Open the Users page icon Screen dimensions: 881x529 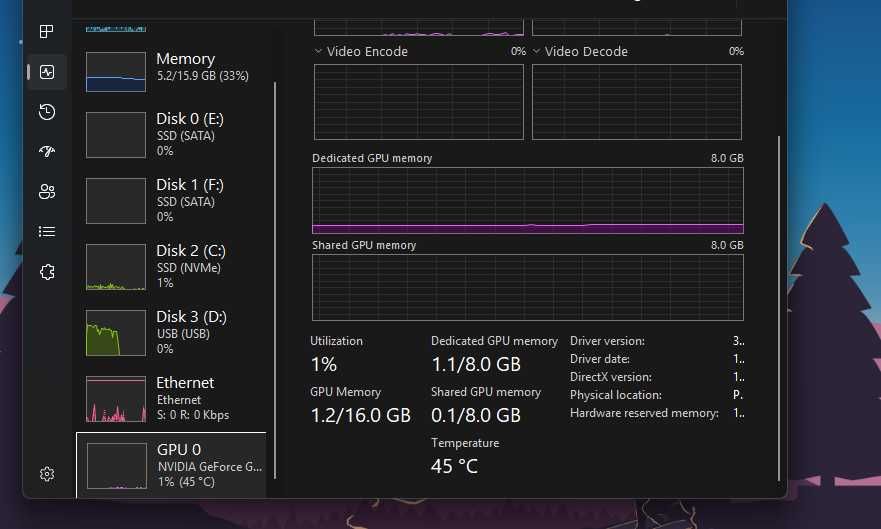point(46,192)
